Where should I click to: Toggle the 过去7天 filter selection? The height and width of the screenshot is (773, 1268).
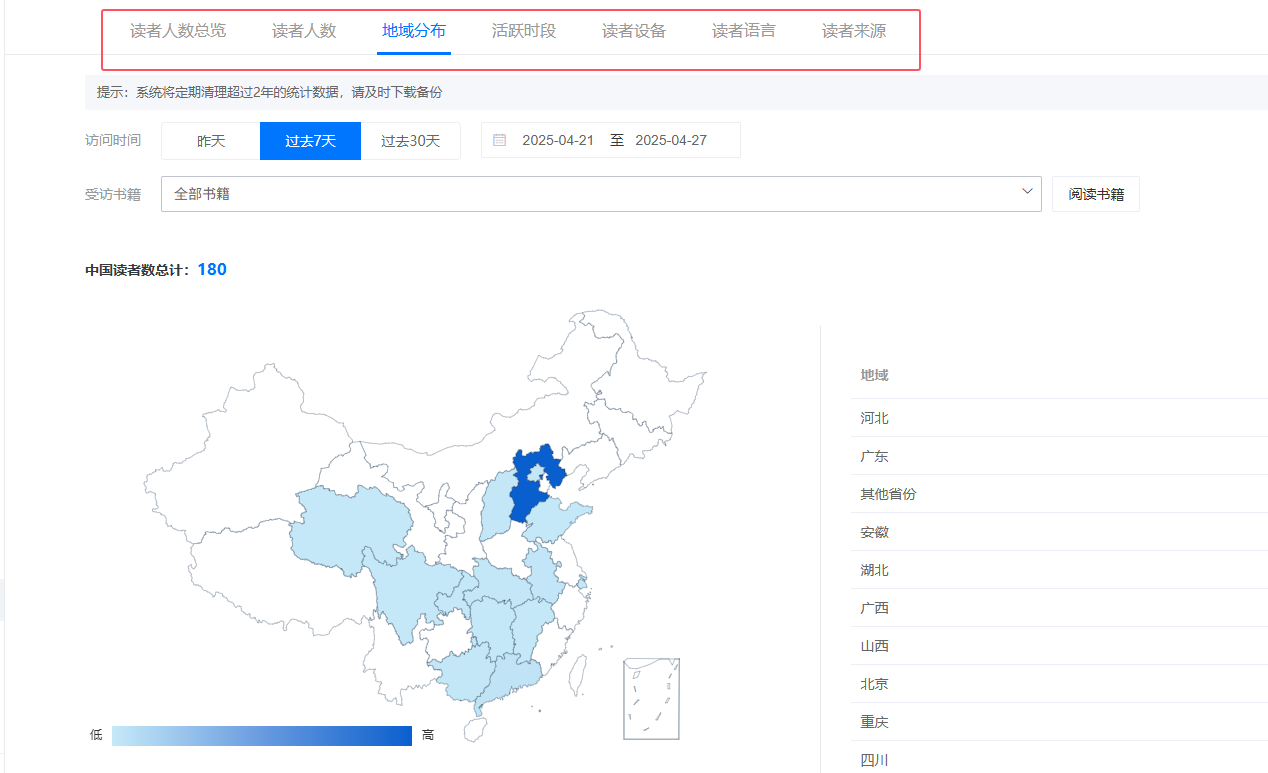pyautogui.click(x=310, y=140)
